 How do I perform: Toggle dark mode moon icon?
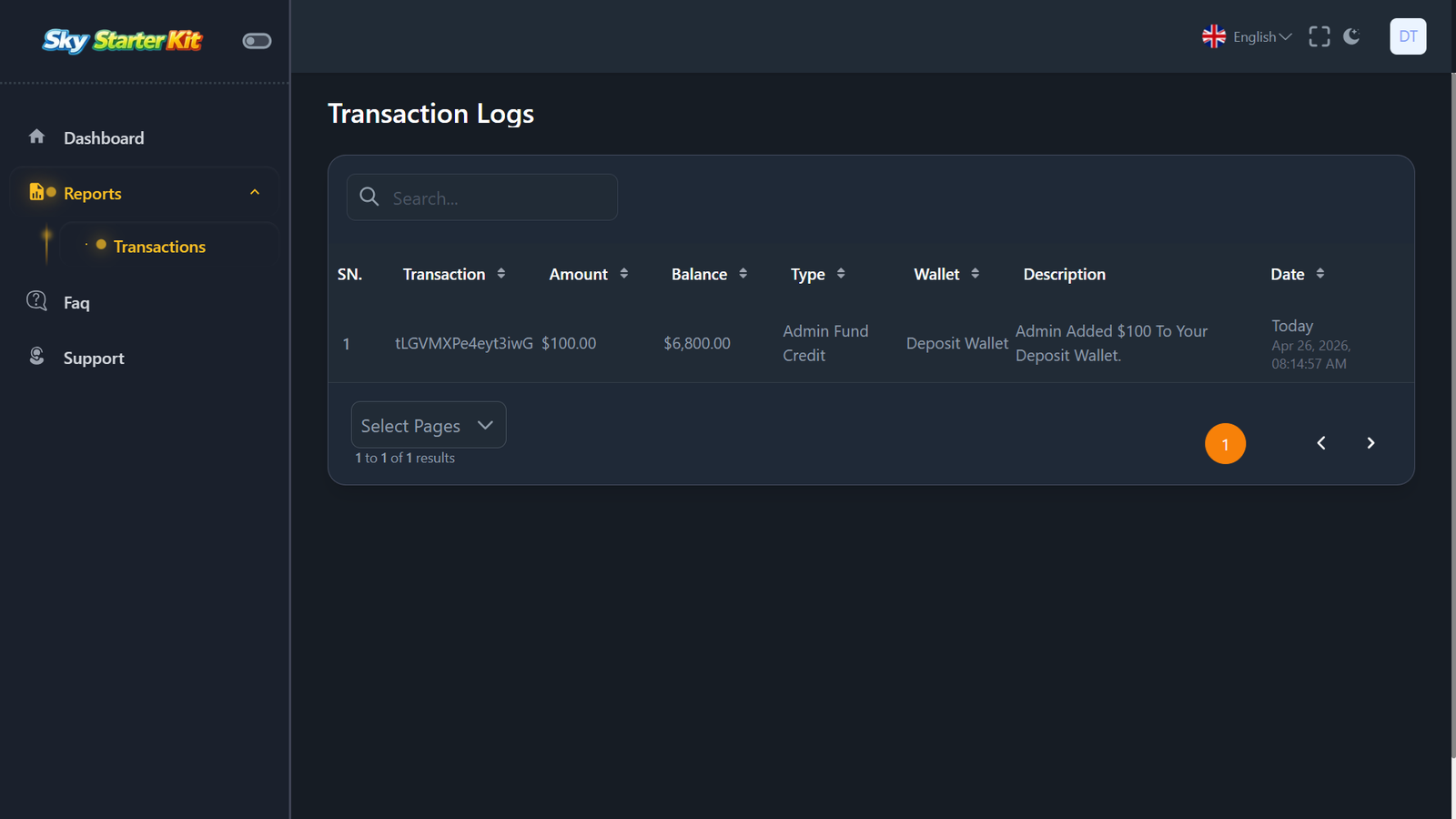[x=1351, y=36]
